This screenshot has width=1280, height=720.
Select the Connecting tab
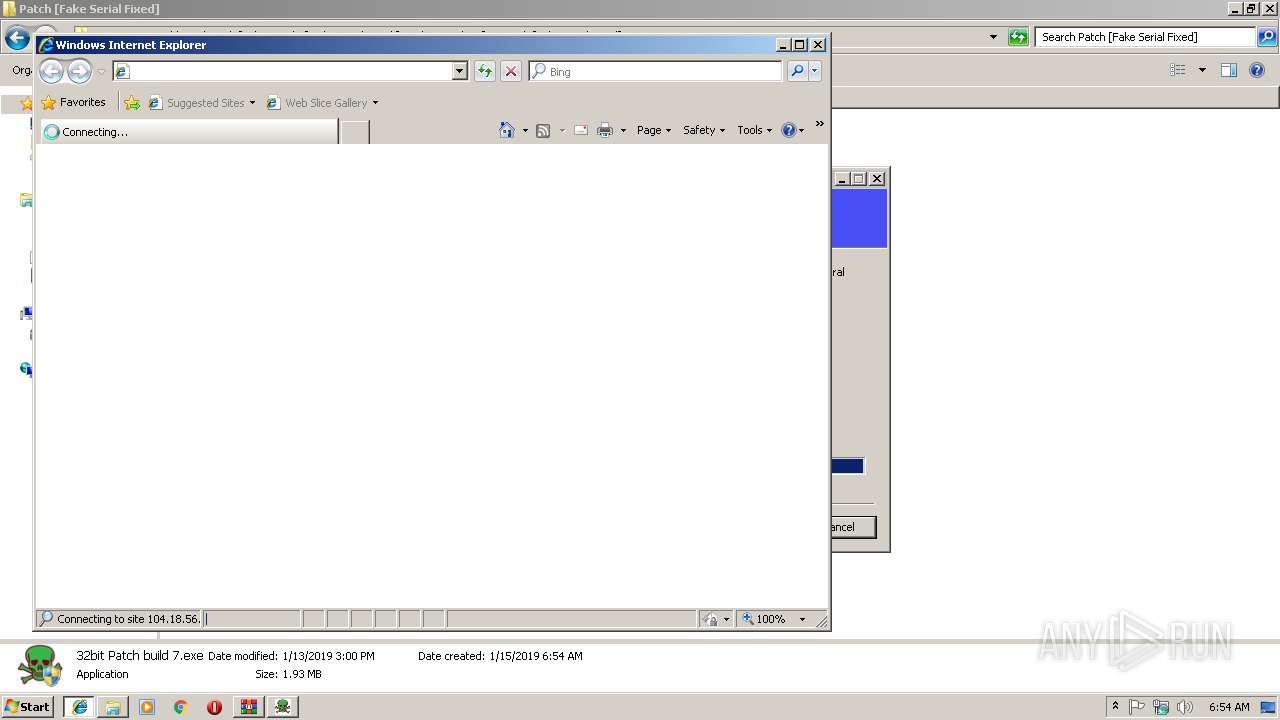[x=189, y=131]
